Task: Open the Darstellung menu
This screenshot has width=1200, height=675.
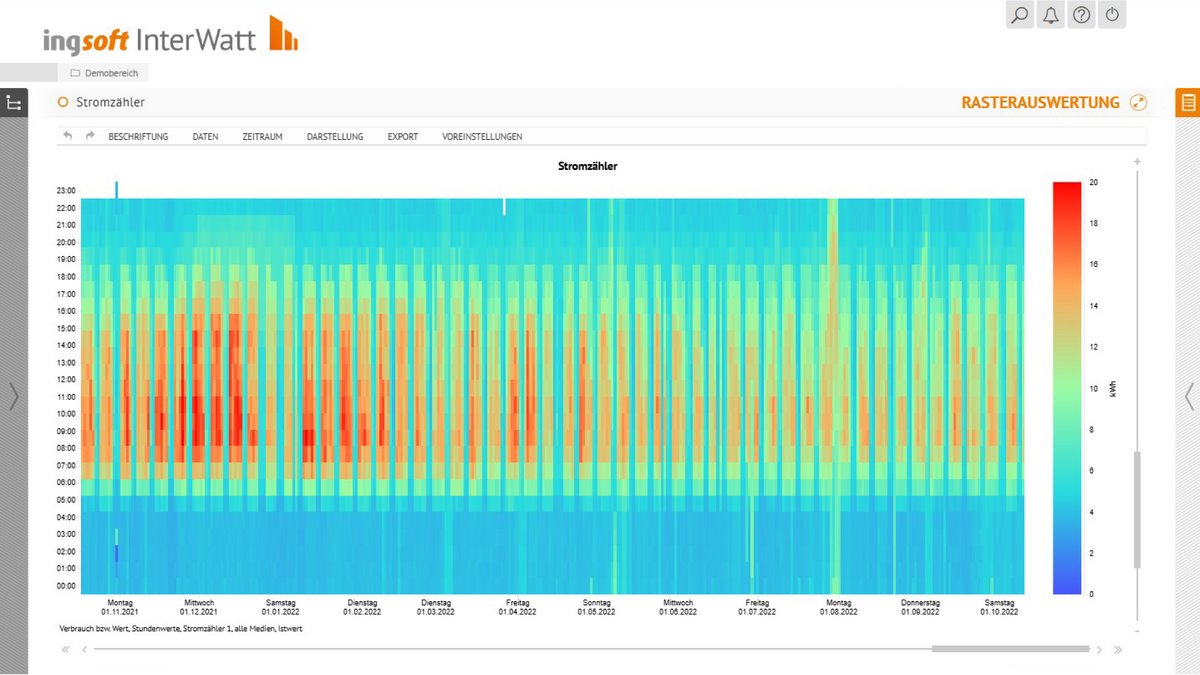Action: 335,137
